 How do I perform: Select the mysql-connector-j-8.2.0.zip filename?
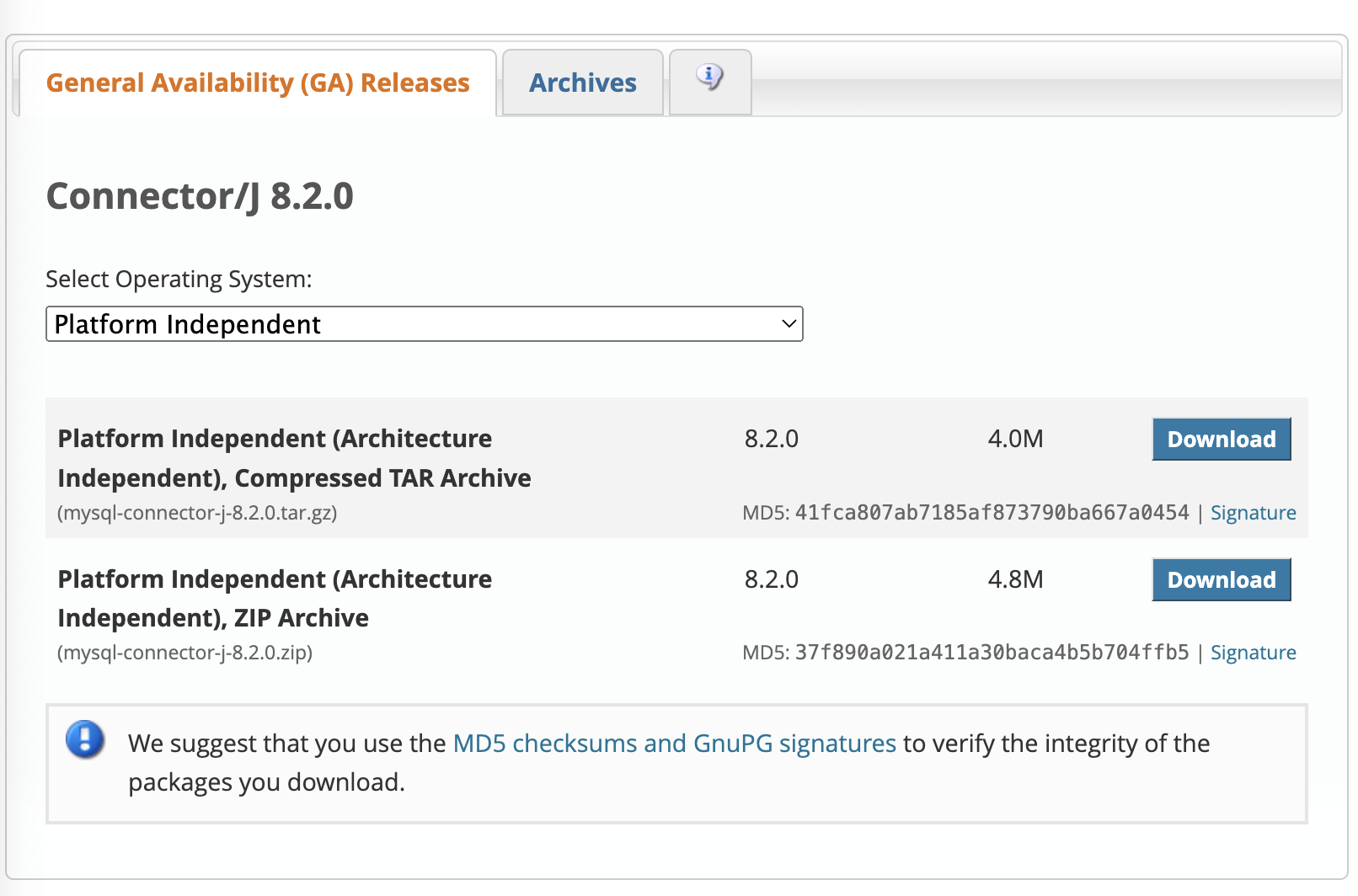(x=184, y=653)
